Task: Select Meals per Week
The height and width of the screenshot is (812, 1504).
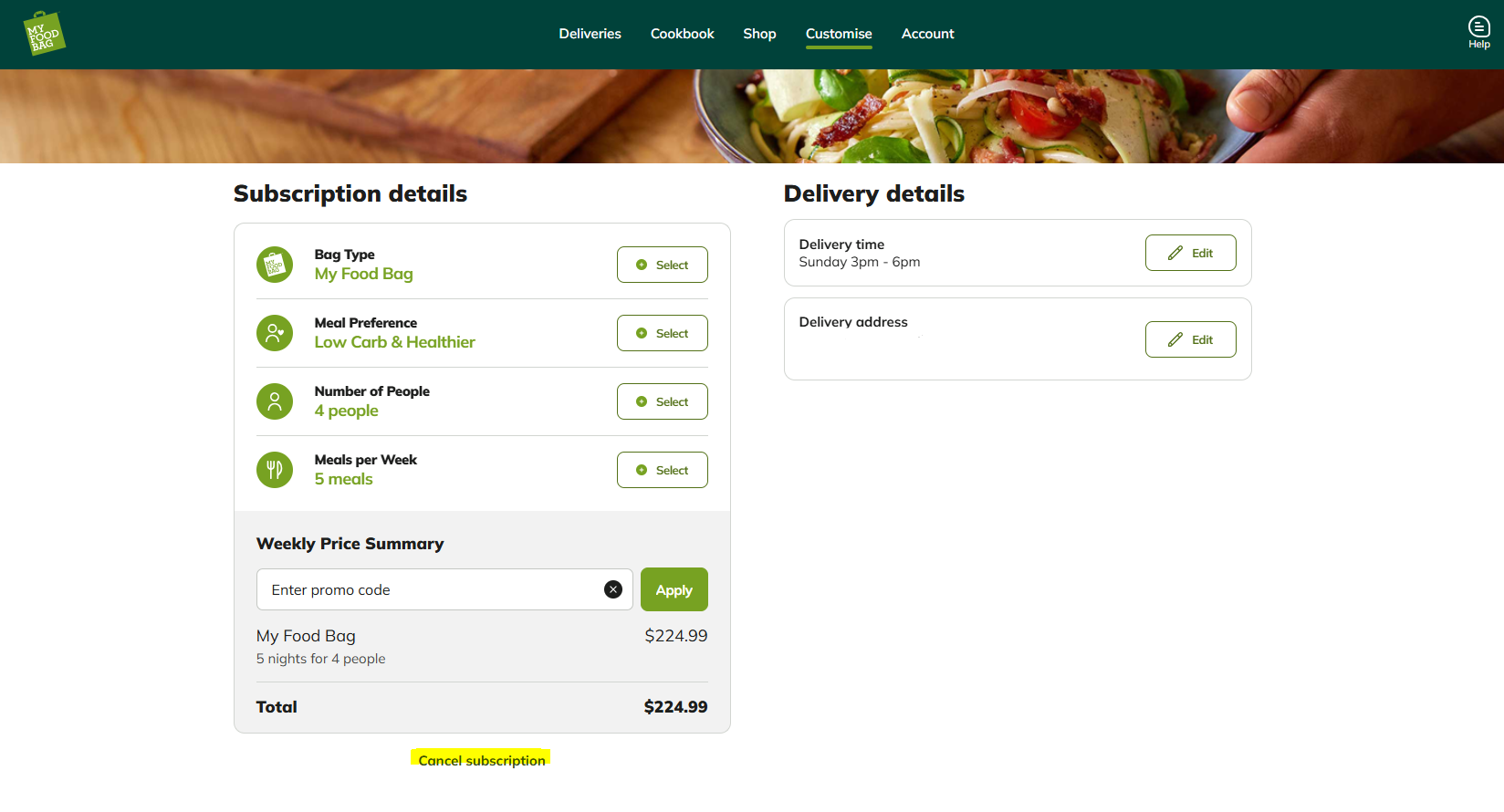Action: [663, 470]
